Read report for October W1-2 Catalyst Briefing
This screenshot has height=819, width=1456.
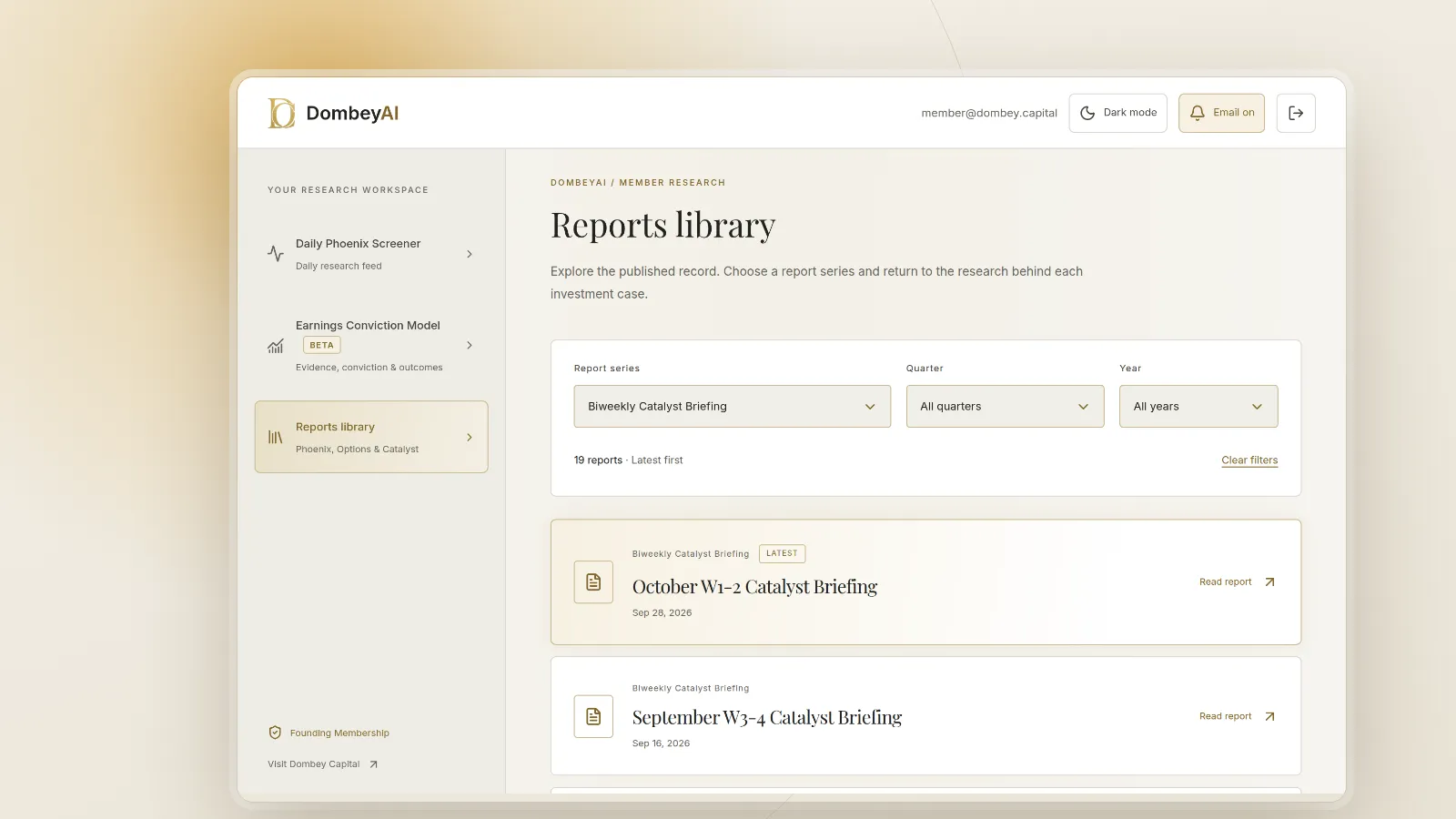click(x=1238, y=582)
